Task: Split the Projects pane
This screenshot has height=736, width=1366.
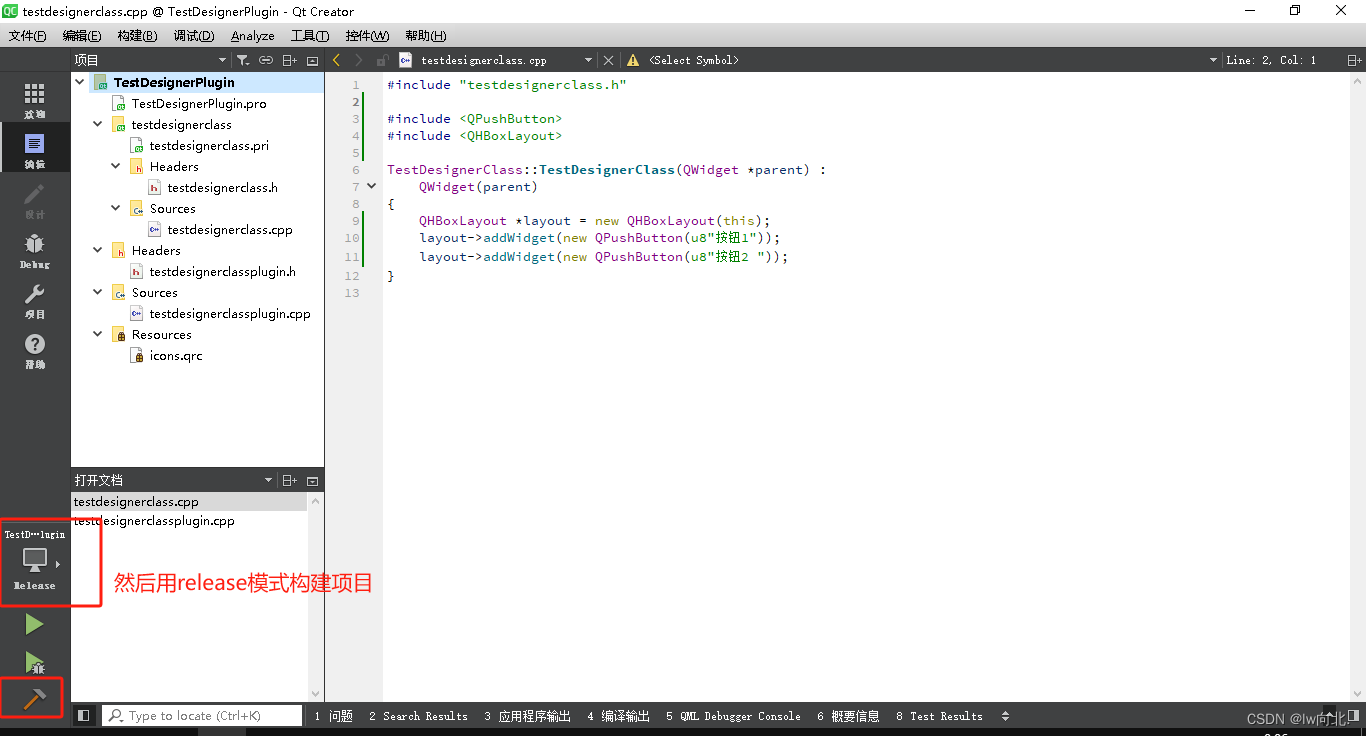Action: click(289, 60)
